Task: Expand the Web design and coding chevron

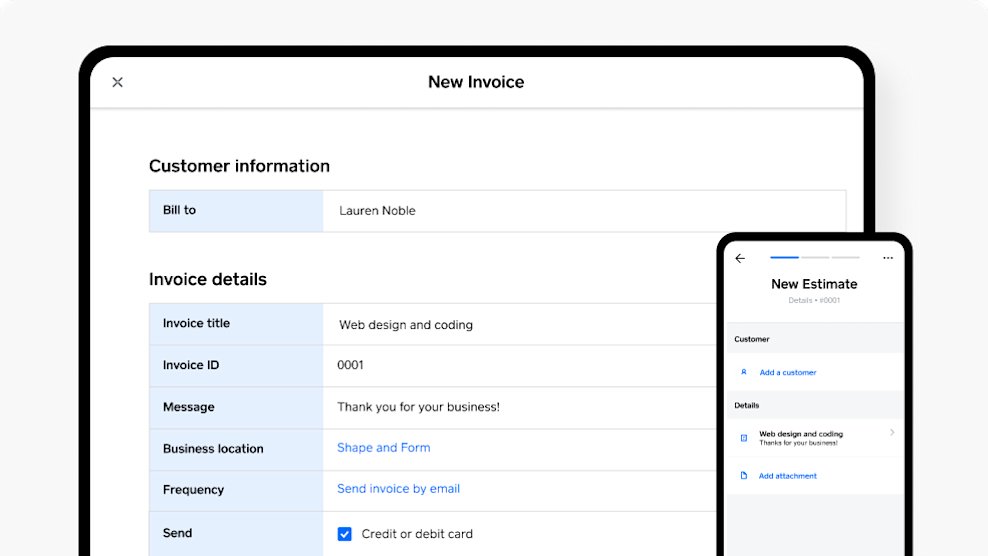Action: pyautogui.click(x=892, y=432)
